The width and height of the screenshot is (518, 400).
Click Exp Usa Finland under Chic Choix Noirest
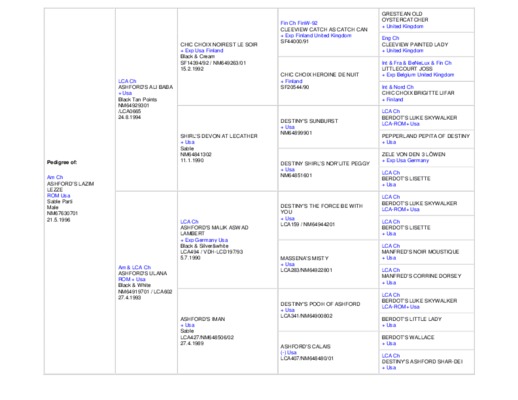pyautogui.click(x=202, y=51)
